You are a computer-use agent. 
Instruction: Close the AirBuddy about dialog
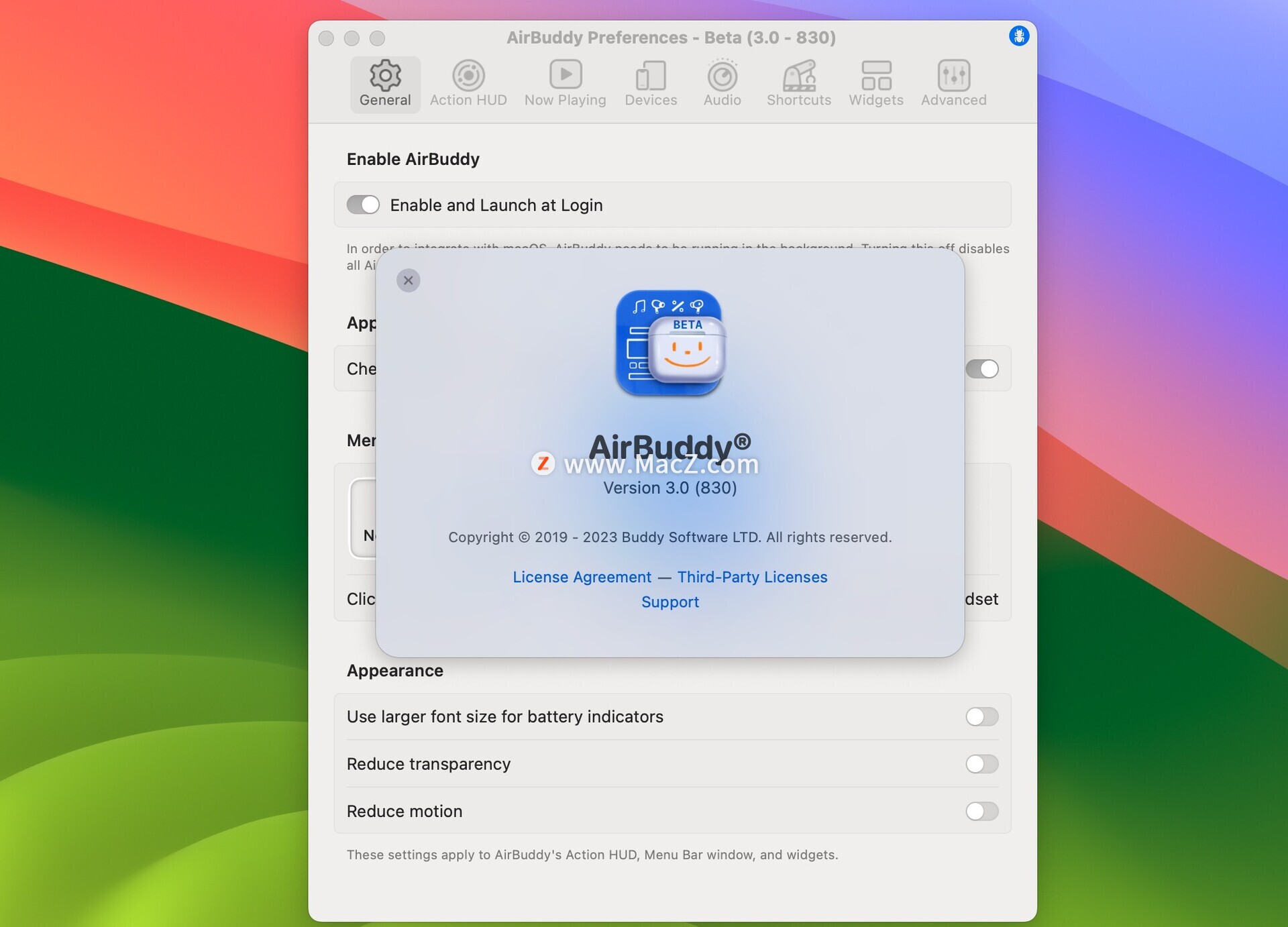[x=408, y=280]
